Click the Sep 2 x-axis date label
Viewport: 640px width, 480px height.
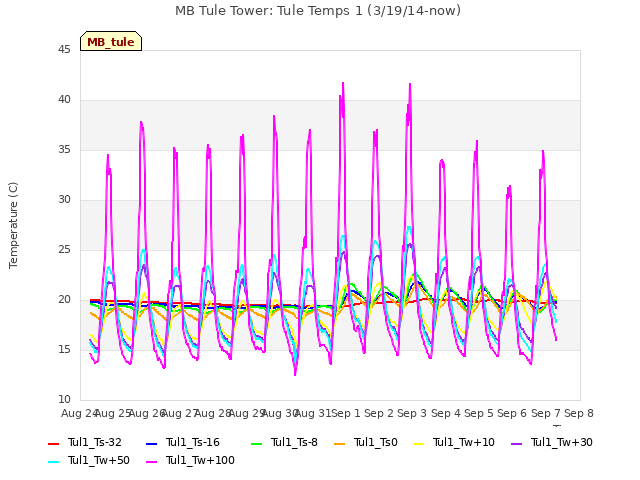[x=379, y=413]
